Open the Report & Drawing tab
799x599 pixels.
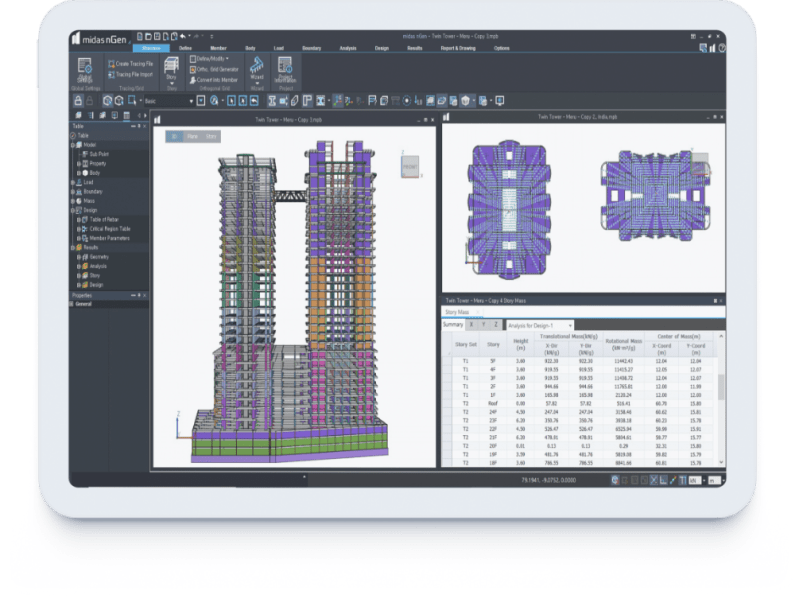click(458, 48)
